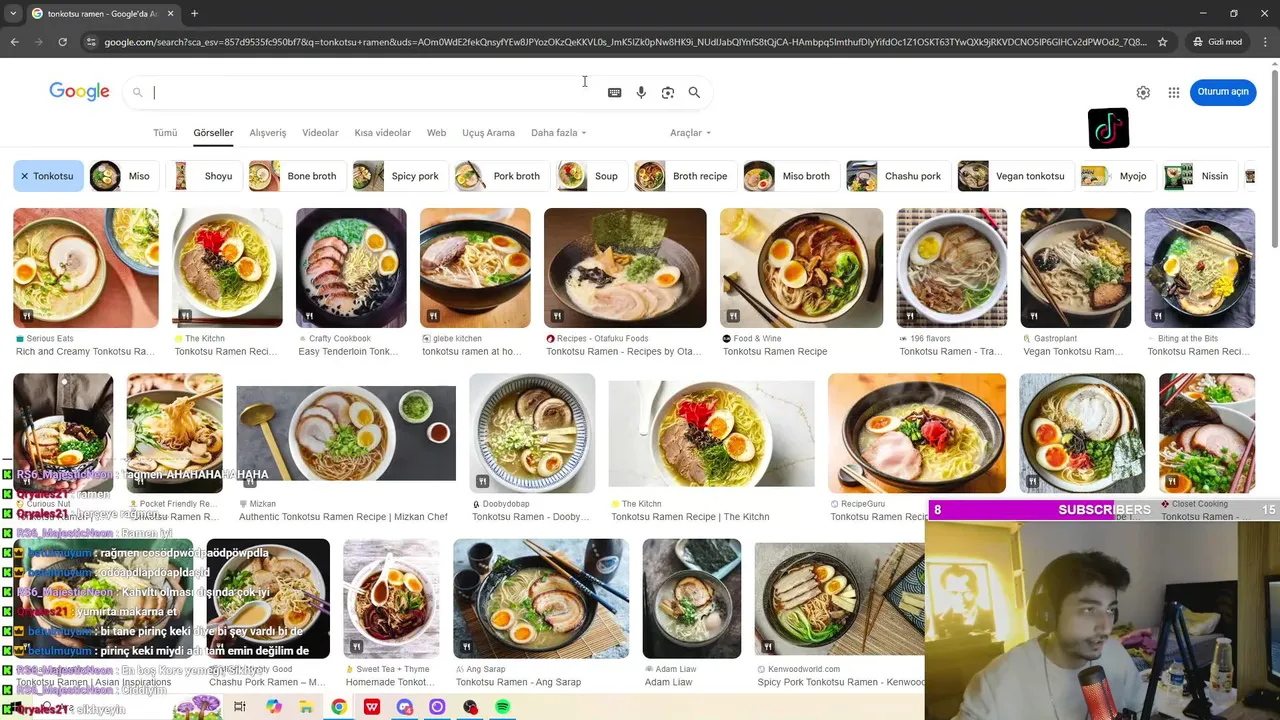Open the Adam Liaw ramen thumbnail
This screenshot has width=1280, height=720.
(x=692, y=598)
